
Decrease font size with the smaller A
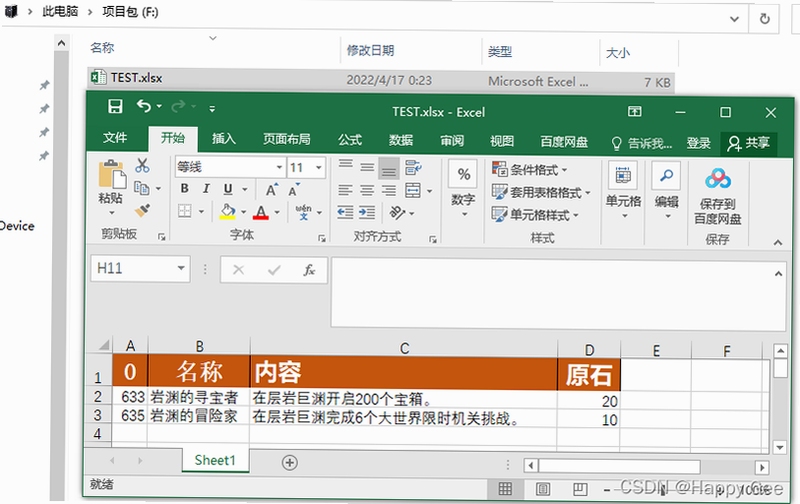(294, 190)
